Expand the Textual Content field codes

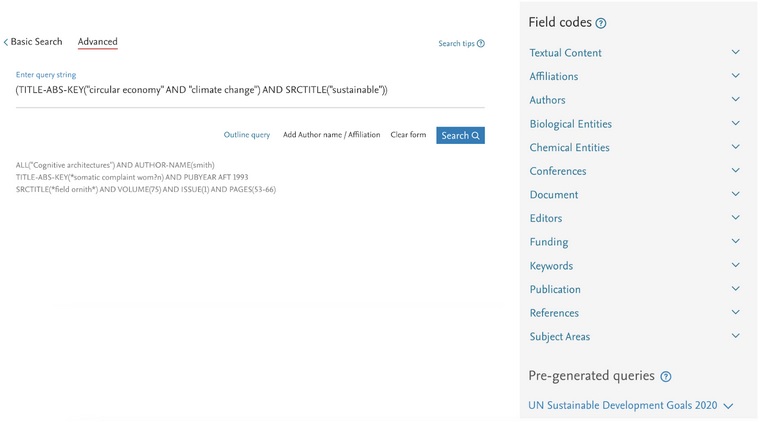click(735, 53)
